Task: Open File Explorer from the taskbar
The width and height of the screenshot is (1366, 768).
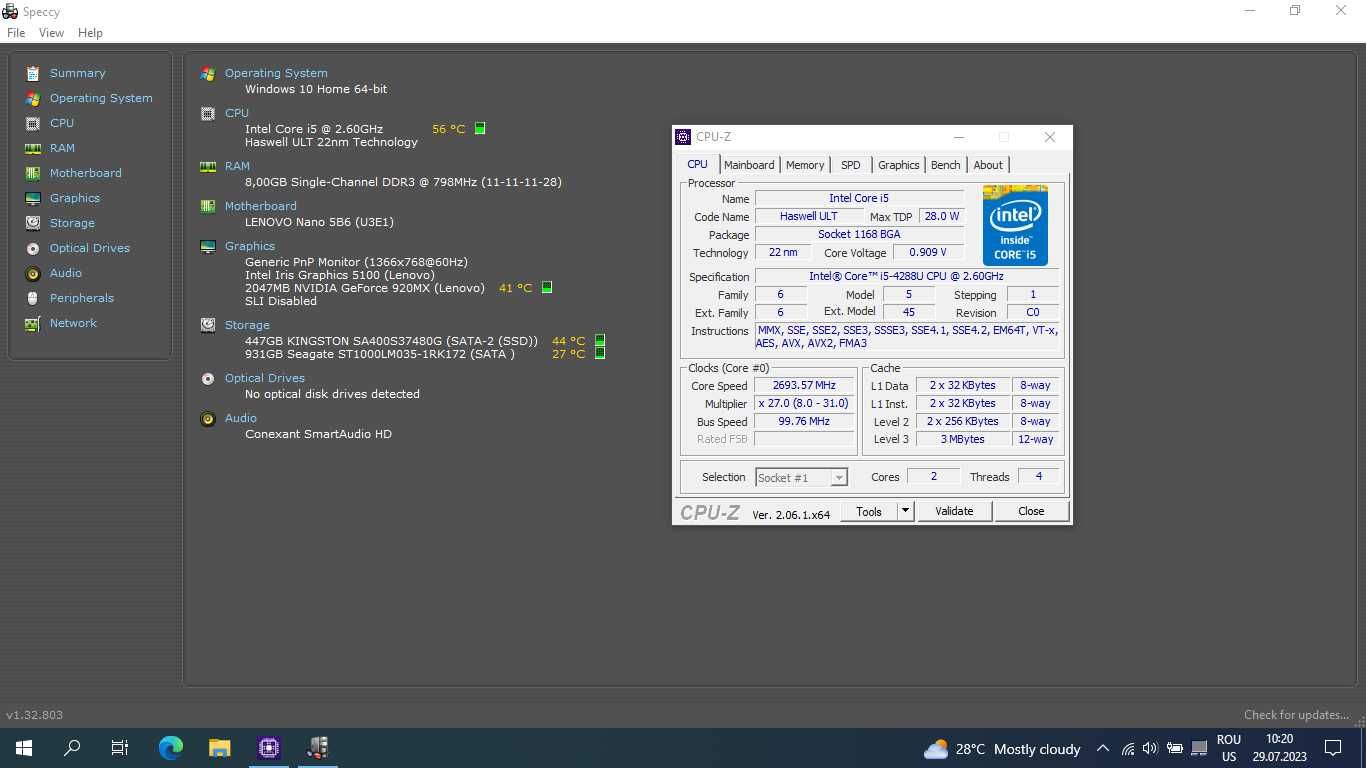Action: coord(220,748)
